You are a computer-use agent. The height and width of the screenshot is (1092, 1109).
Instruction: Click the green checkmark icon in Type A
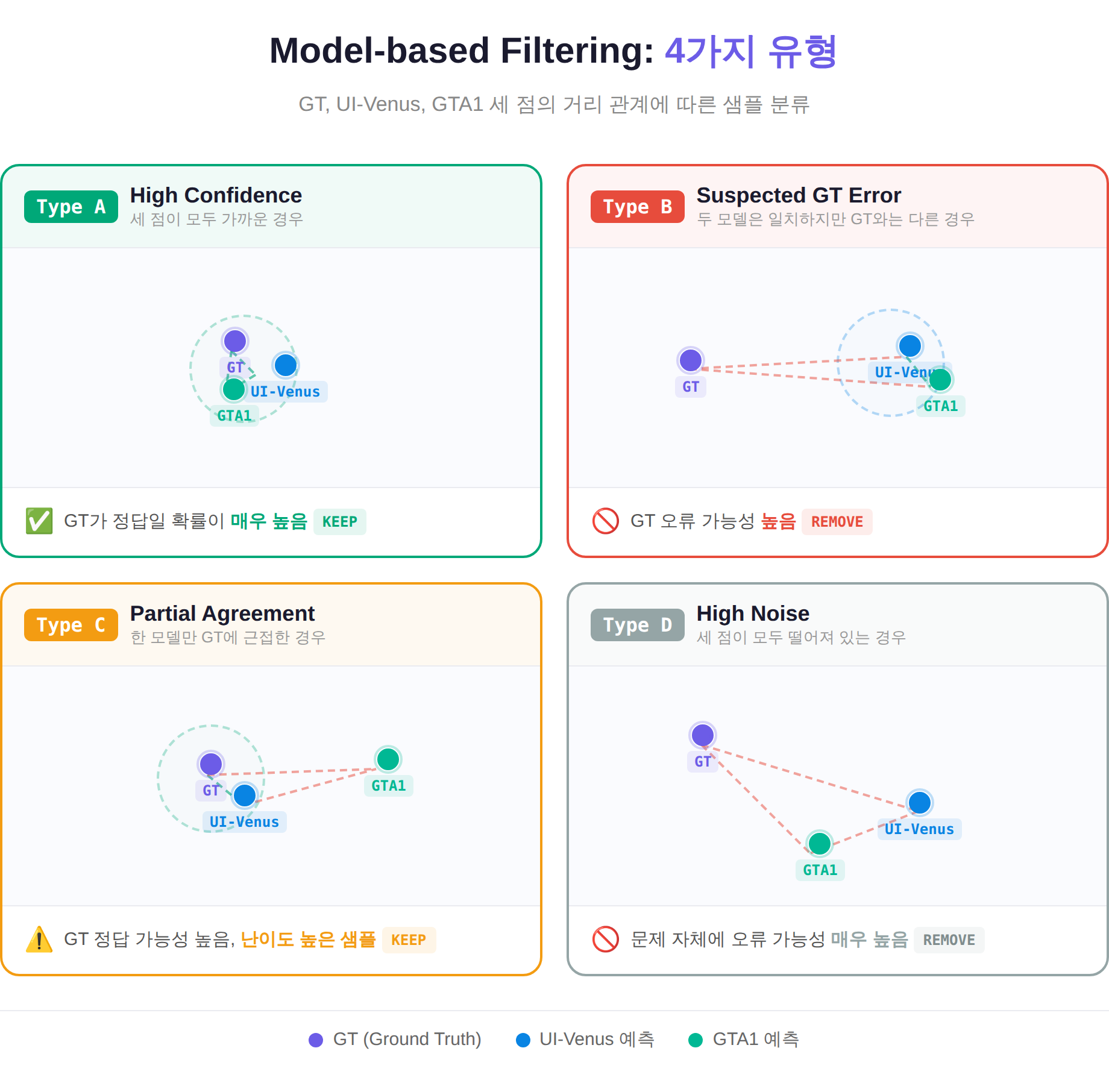click(x=39, y=521)
